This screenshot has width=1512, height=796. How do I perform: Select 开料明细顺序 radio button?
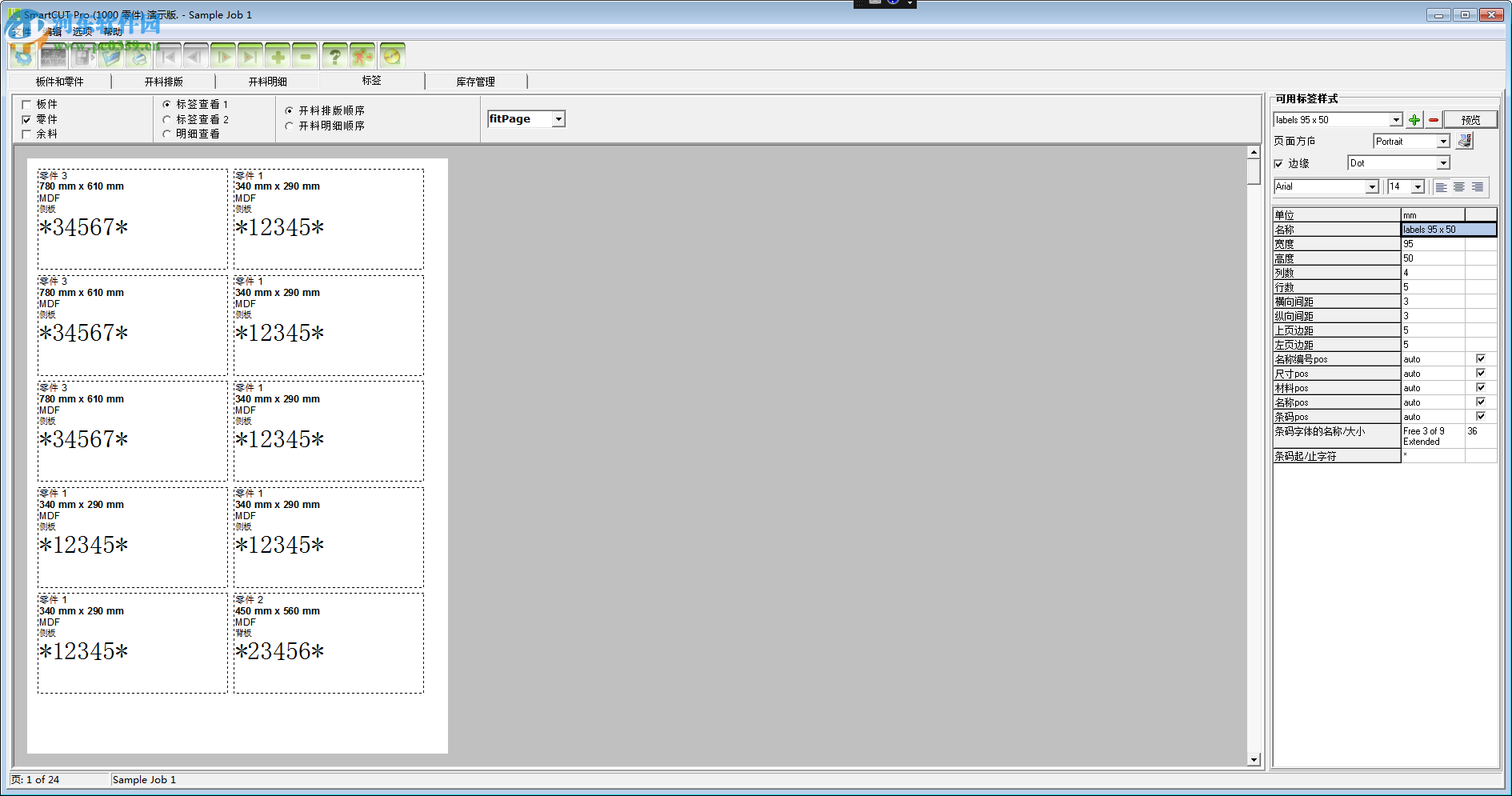[289, 126]
